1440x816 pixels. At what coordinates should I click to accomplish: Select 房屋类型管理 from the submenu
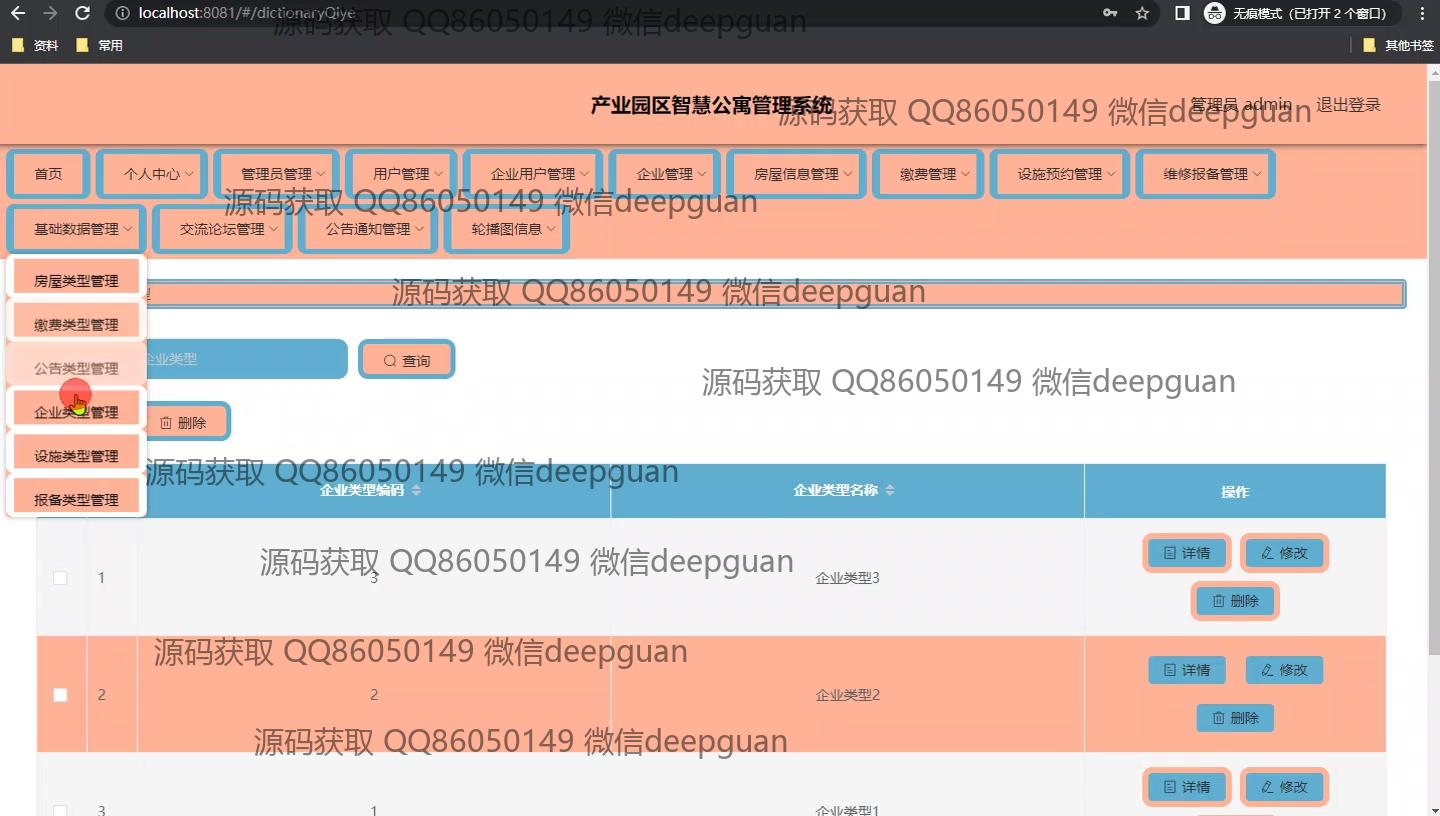click(x=76, y=281)
